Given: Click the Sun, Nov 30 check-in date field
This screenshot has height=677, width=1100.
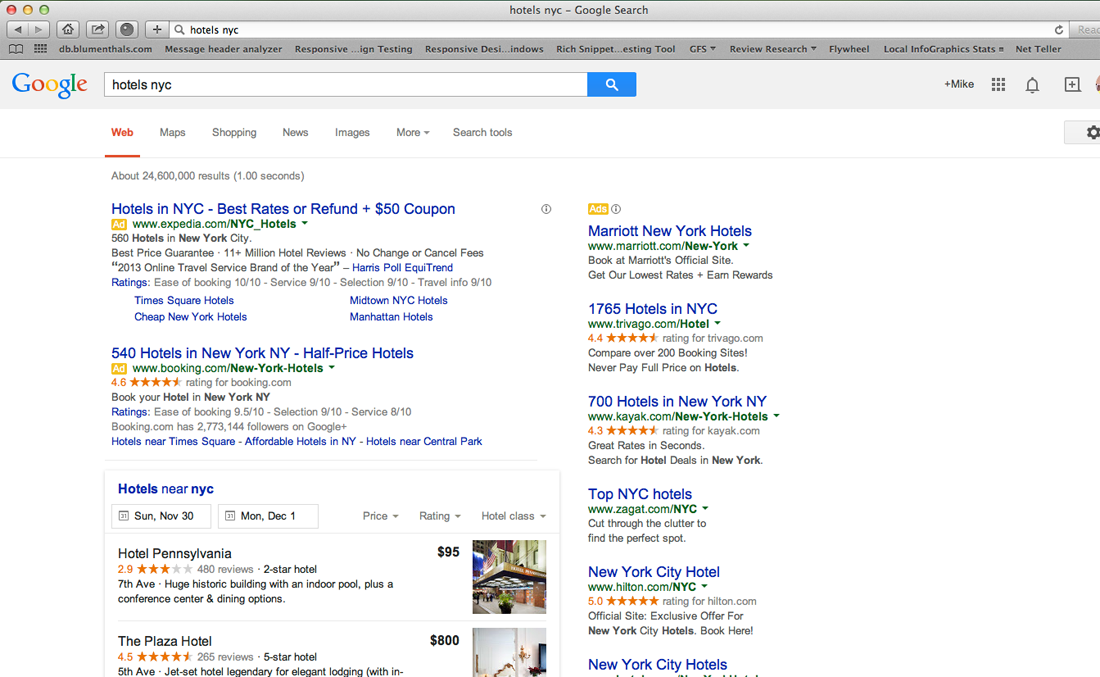Looking at the screenshot, I should tap(161, 516).
